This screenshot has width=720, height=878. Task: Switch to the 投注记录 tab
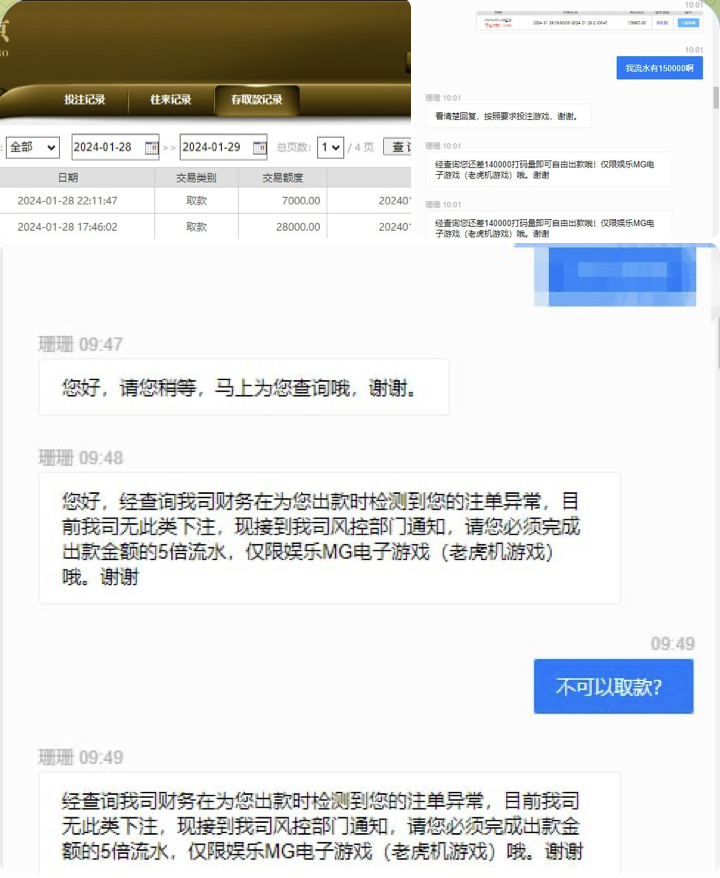pyautogui.click(x=84, y=100)
